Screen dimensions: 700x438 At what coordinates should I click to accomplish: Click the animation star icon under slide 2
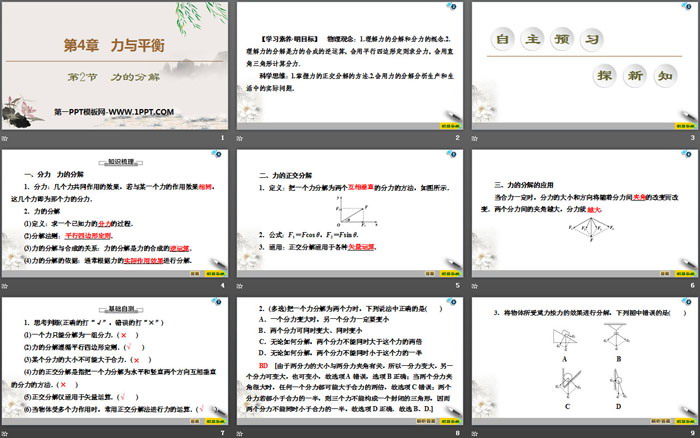click(x=240, y=138)
